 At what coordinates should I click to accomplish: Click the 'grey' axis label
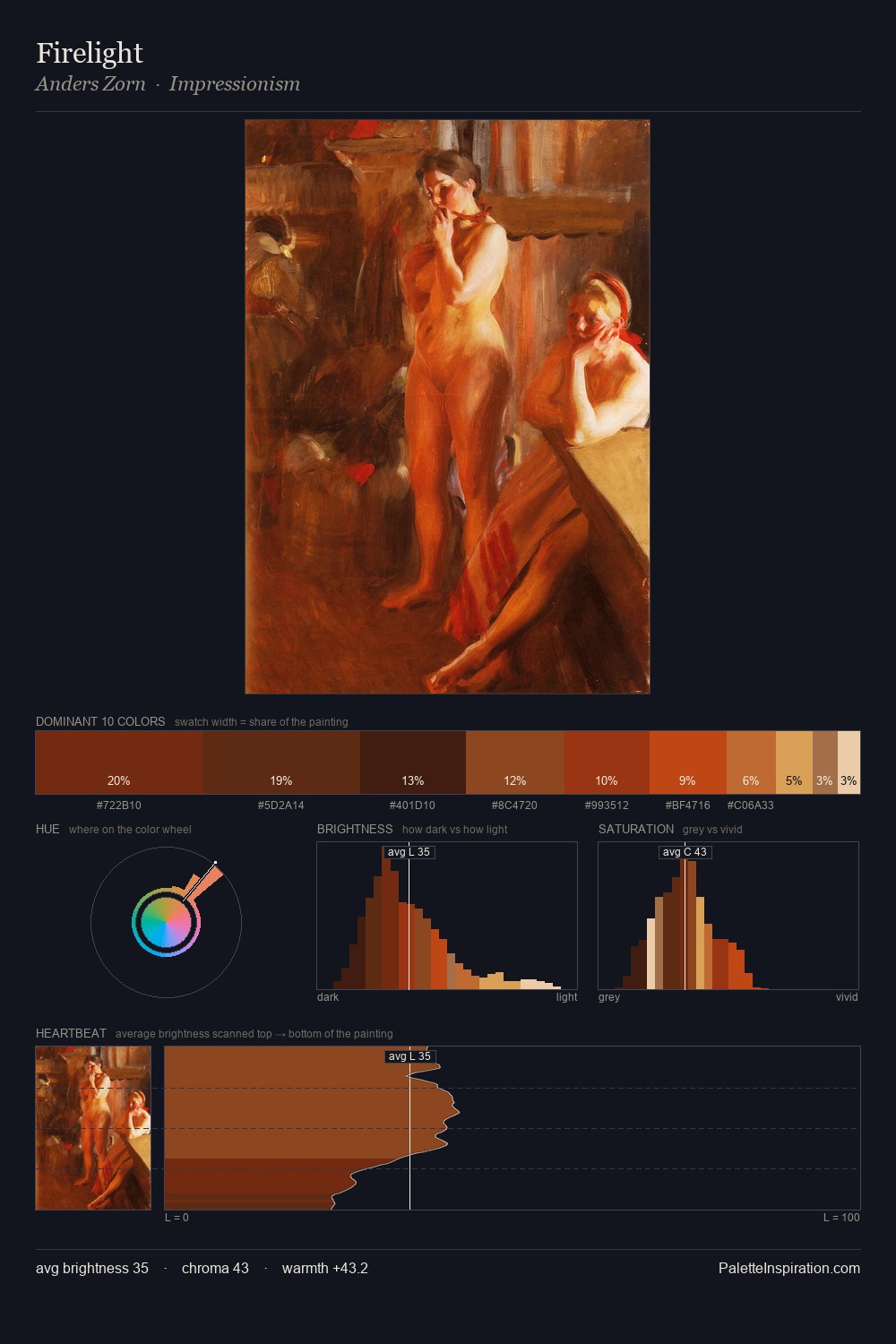point(609,997)
